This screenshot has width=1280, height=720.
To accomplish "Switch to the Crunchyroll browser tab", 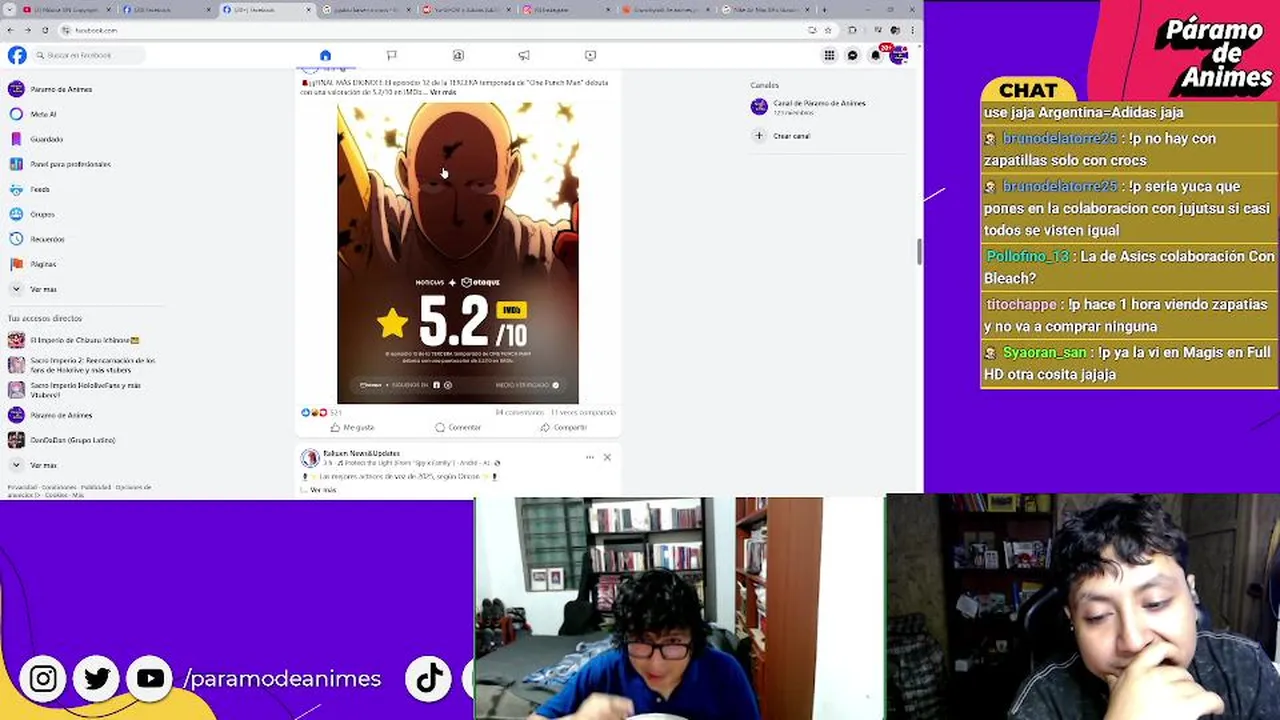I will point(665,9).
